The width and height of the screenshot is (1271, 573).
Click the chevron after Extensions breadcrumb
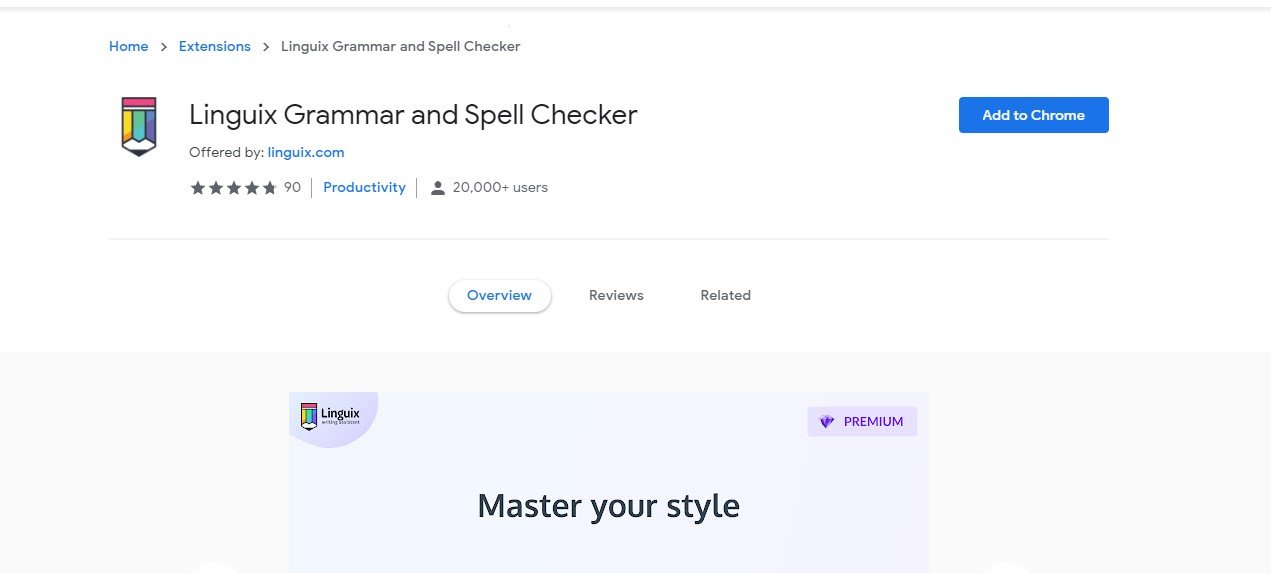(266, 47)
